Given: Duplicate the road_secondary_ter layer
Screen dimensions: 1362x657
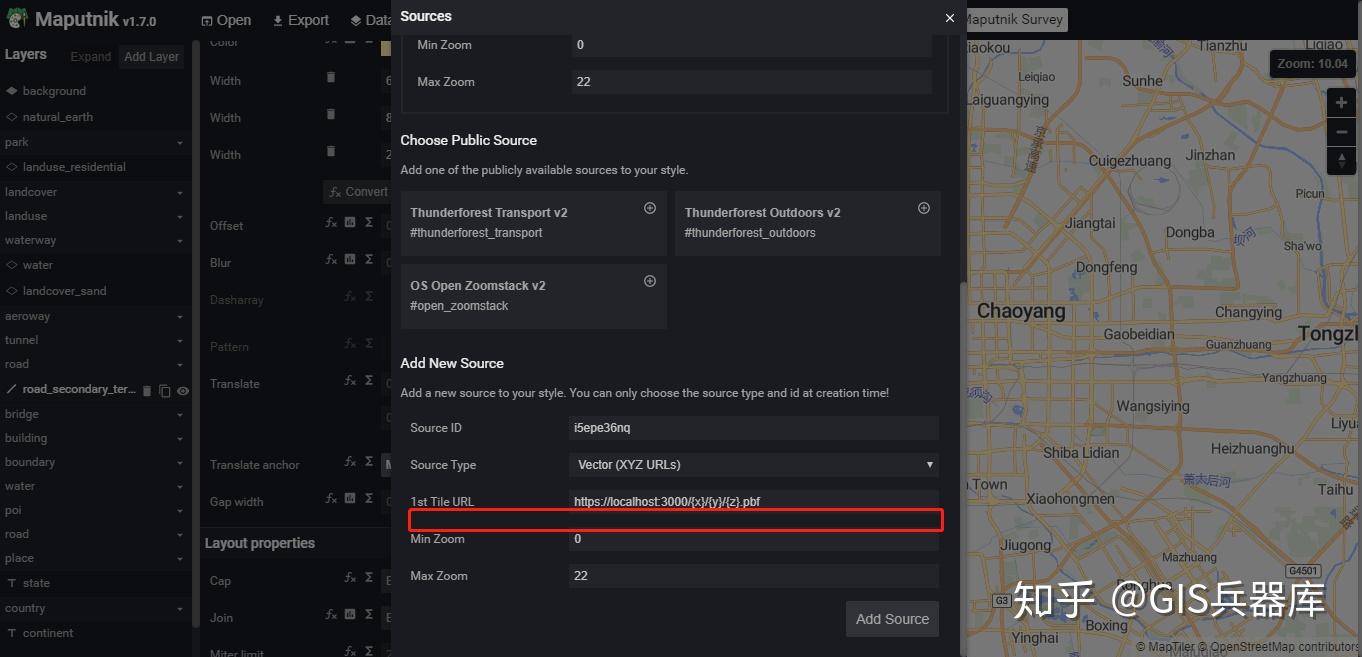Looking at the screenshot, I should tap(165, 391).
